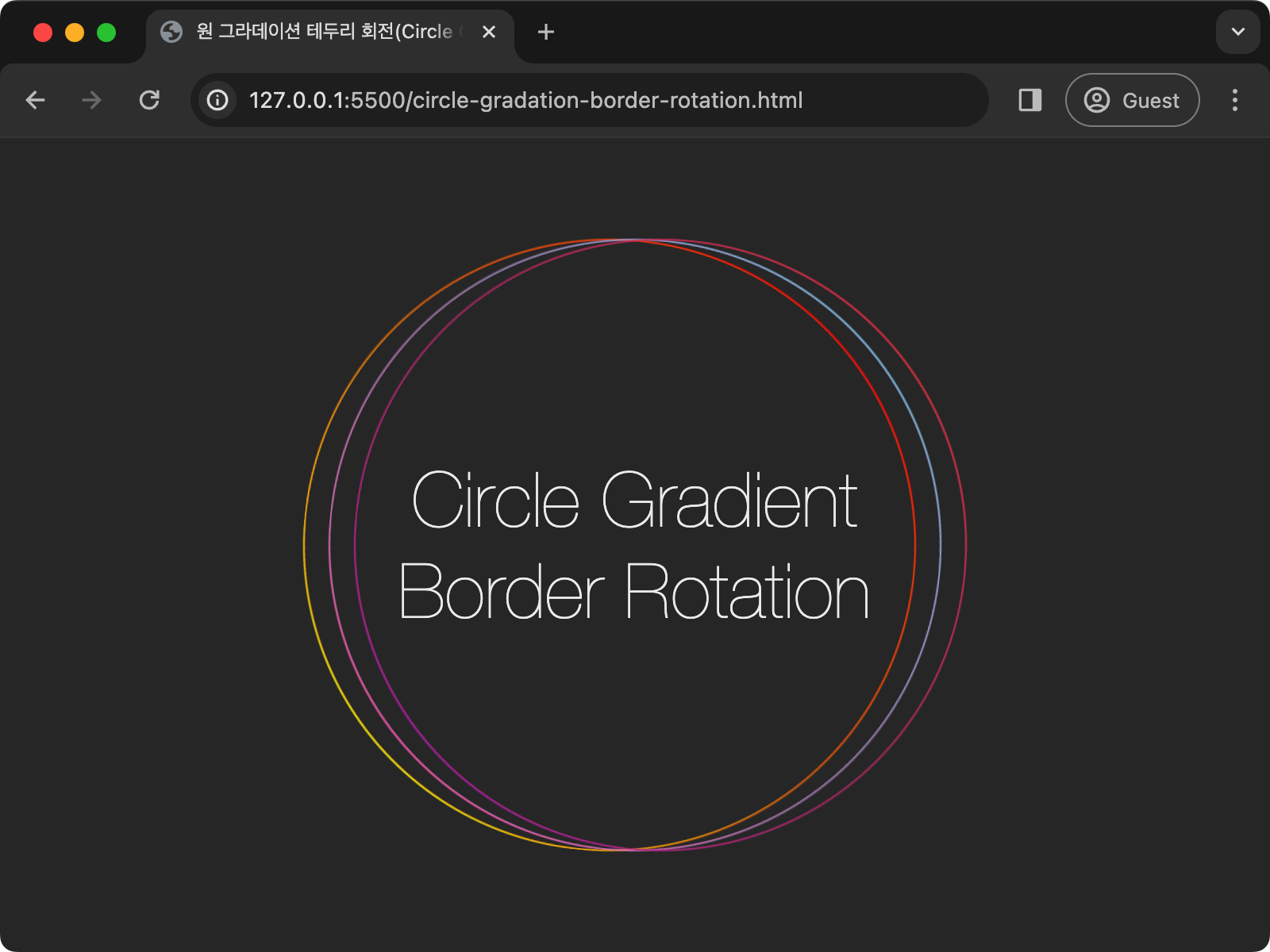Close the Circle Gradient tab
The image size is (1270, 952).
coord(489,32)
